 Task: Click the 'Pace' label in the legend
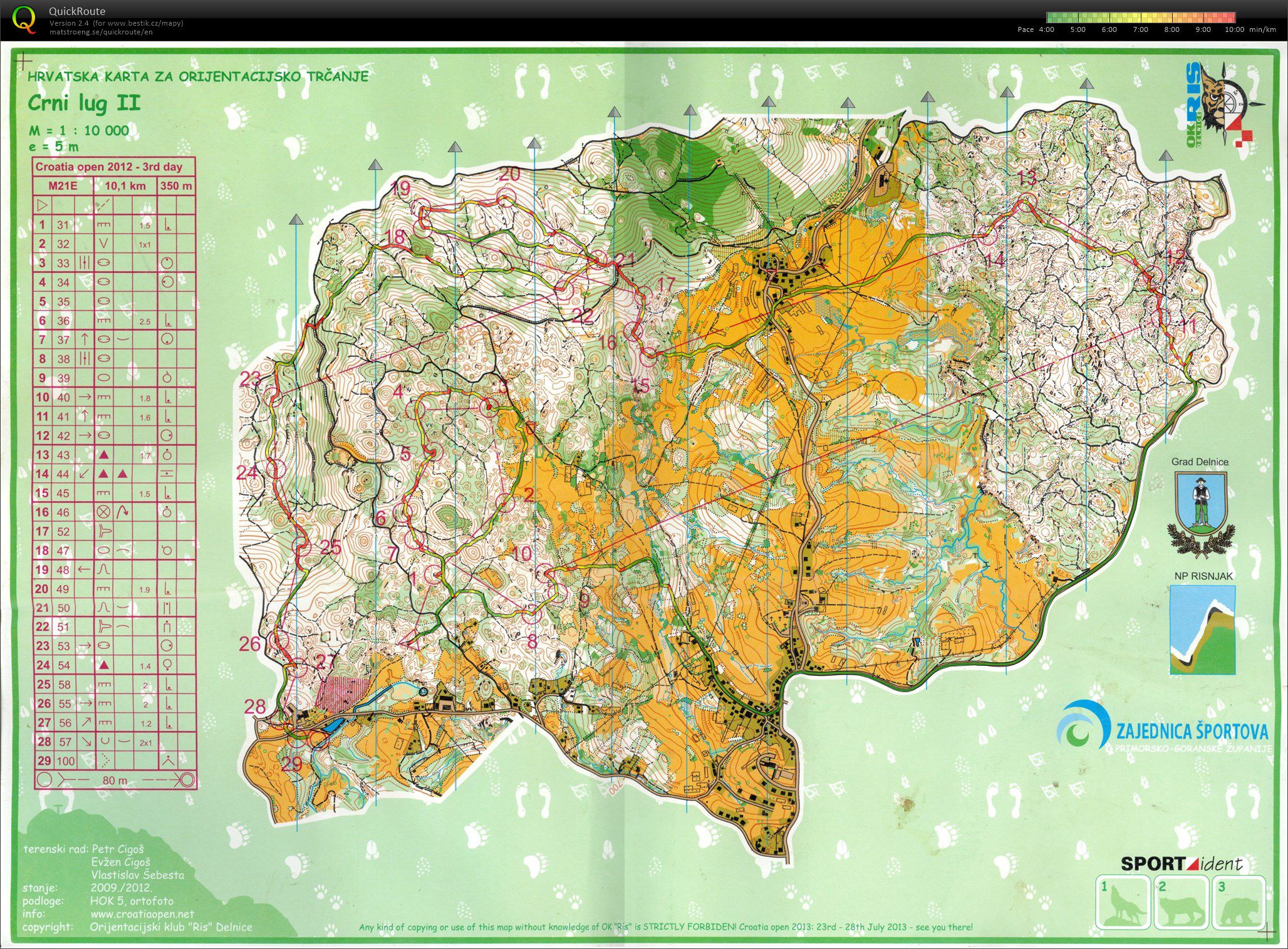tap(1026, 29)
